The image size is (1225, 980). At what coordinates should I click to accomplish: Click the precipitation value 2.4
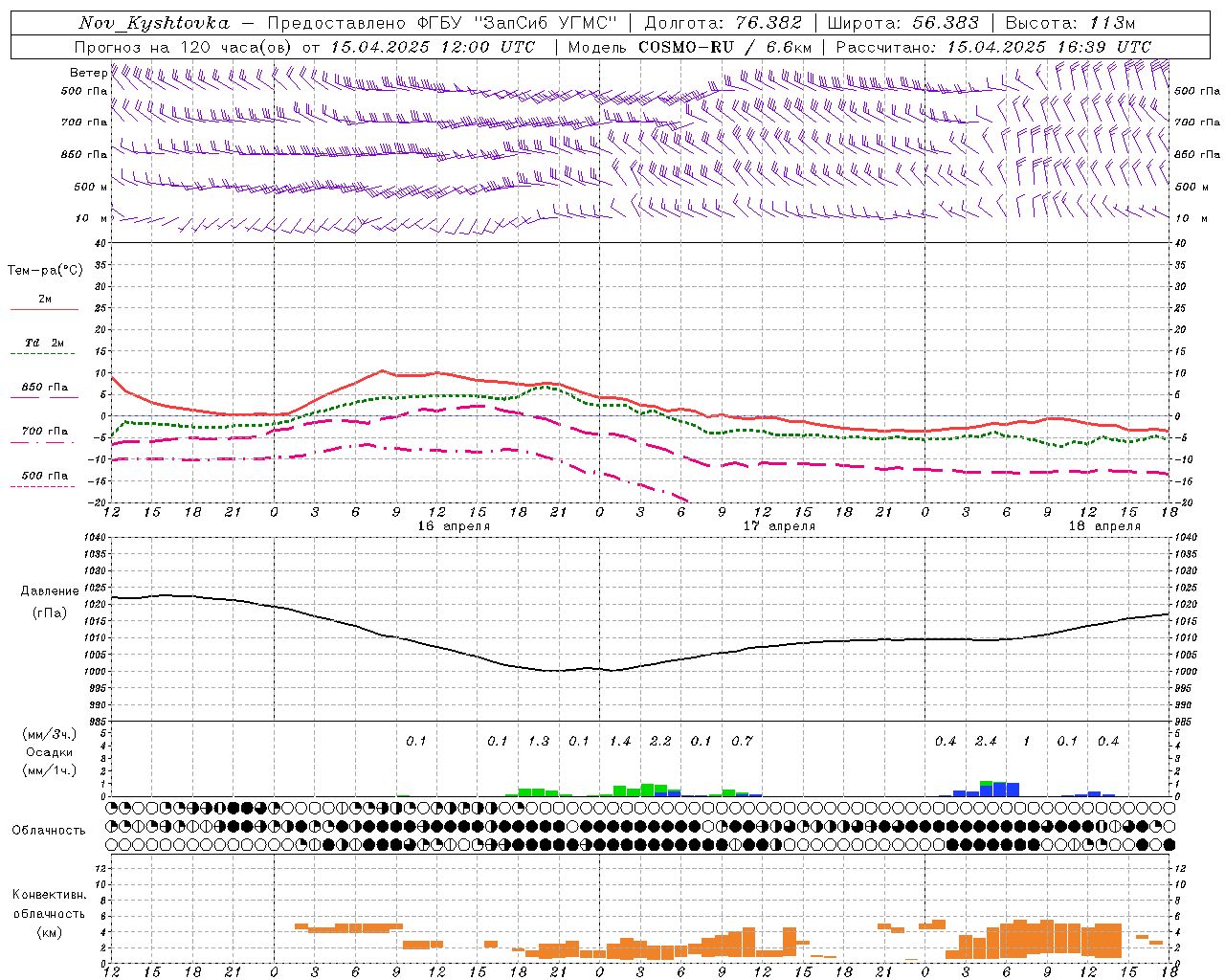(986, 742)
